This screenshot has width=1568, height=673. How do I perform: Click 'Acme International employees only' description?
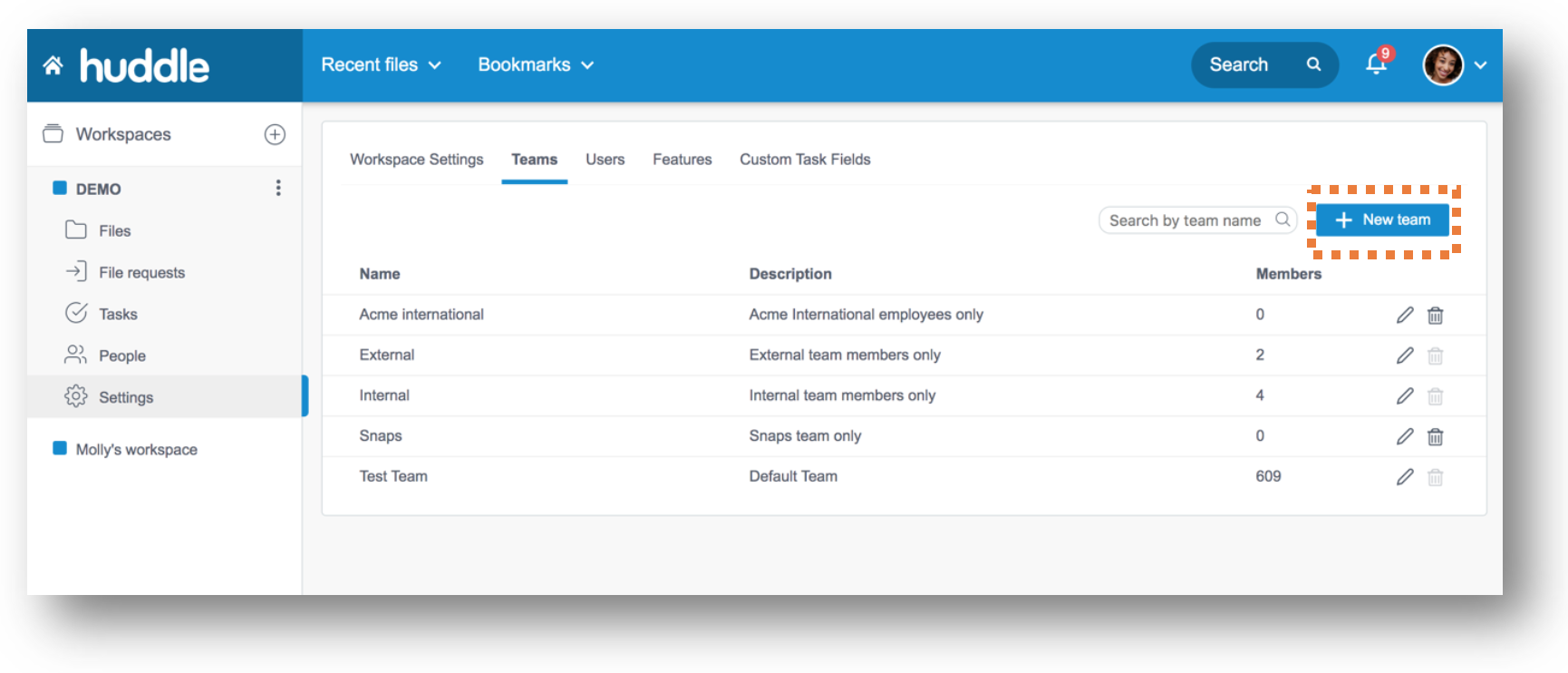pos(866,315)
